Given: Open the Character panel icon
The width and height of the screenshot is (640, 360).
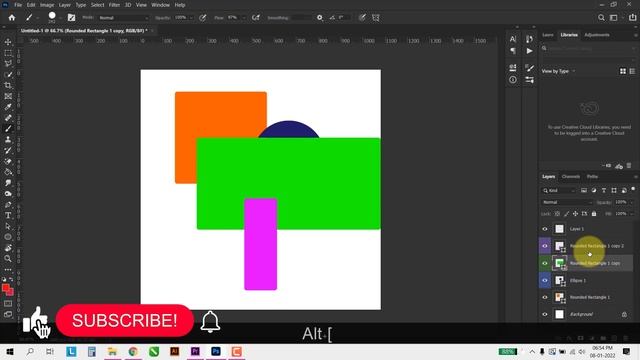Looking at the screenshot, I should tap(513, 39).
